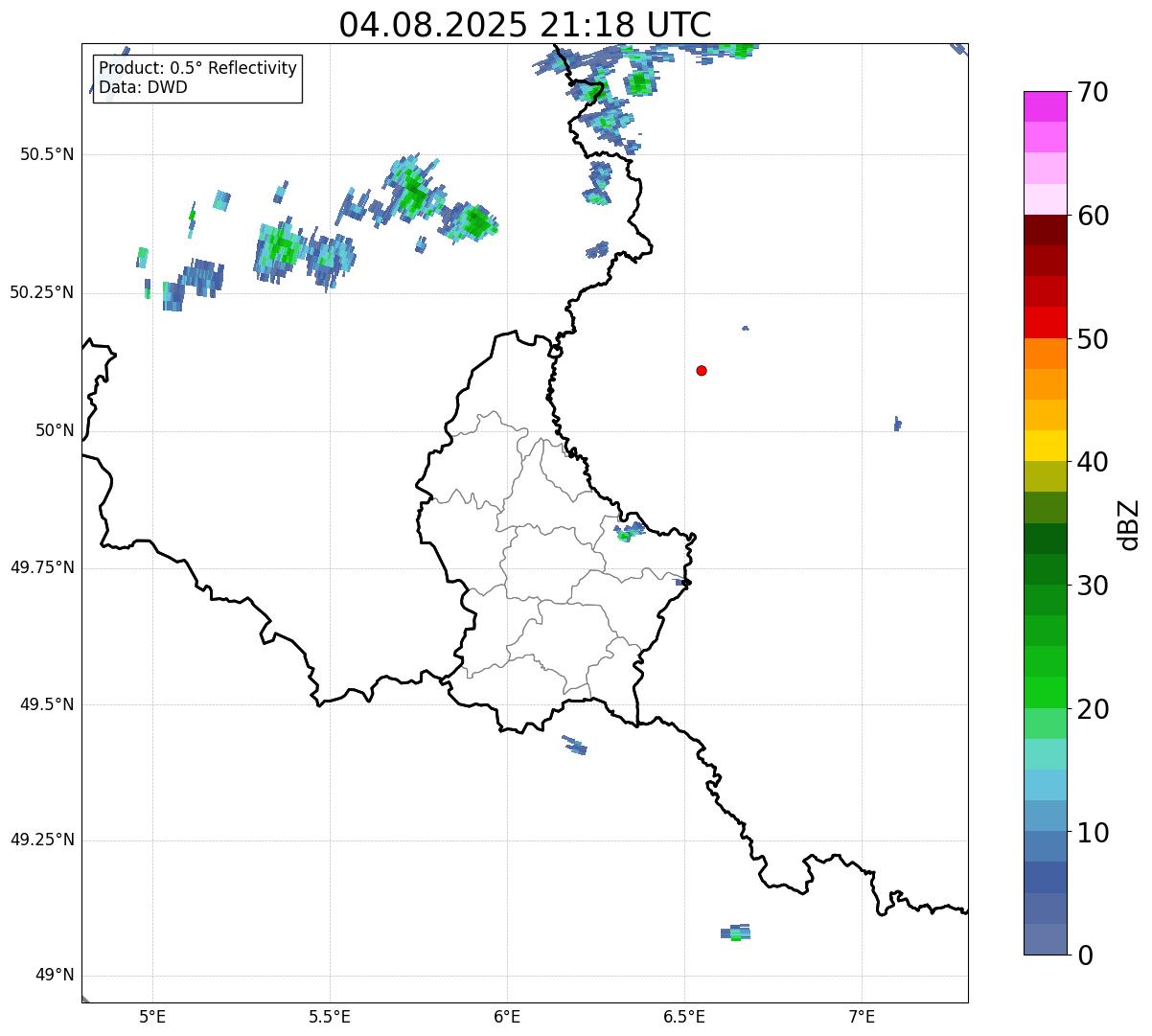Click the 7°E longitude label
This screenshot has width=1152, height=1036.
862,1016
